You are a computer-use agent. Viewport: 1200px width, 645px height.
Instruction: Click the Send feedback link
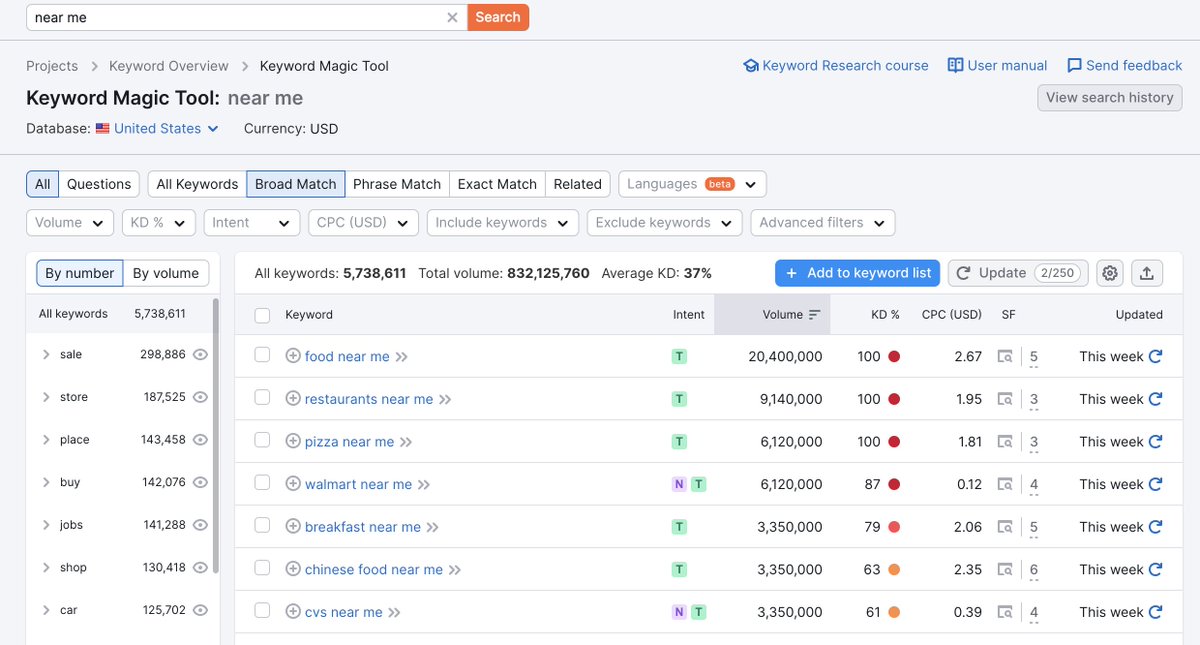(x=1125, y=65)
